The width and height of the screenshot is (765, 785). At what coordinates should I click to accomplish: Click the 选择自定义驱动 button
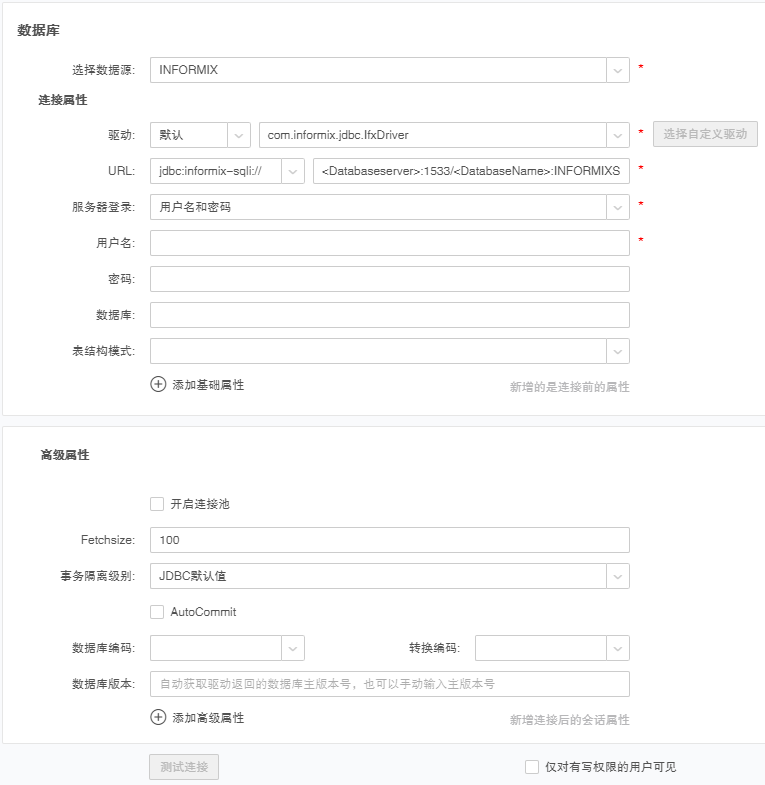click(705, 134)
